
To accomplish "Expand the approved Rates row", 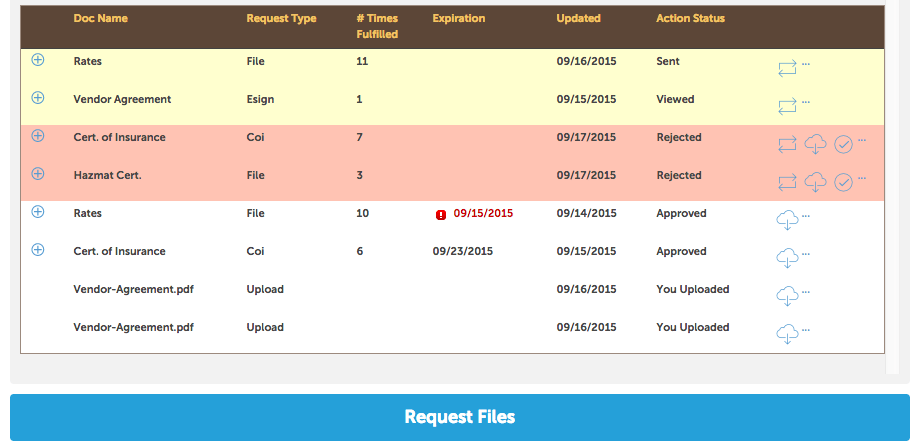I will pos(37,212).
